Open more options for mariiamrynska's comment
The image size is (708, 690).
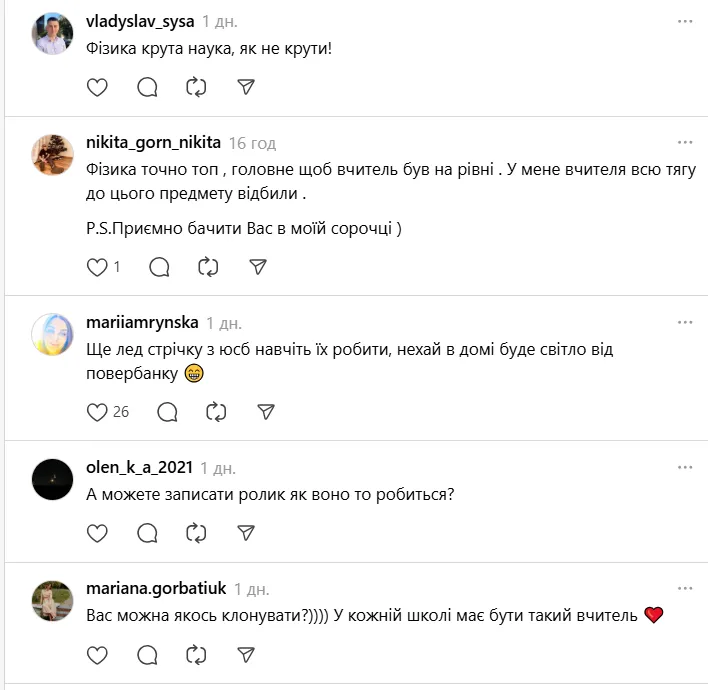pyautogui.click(x=685, y=322)
